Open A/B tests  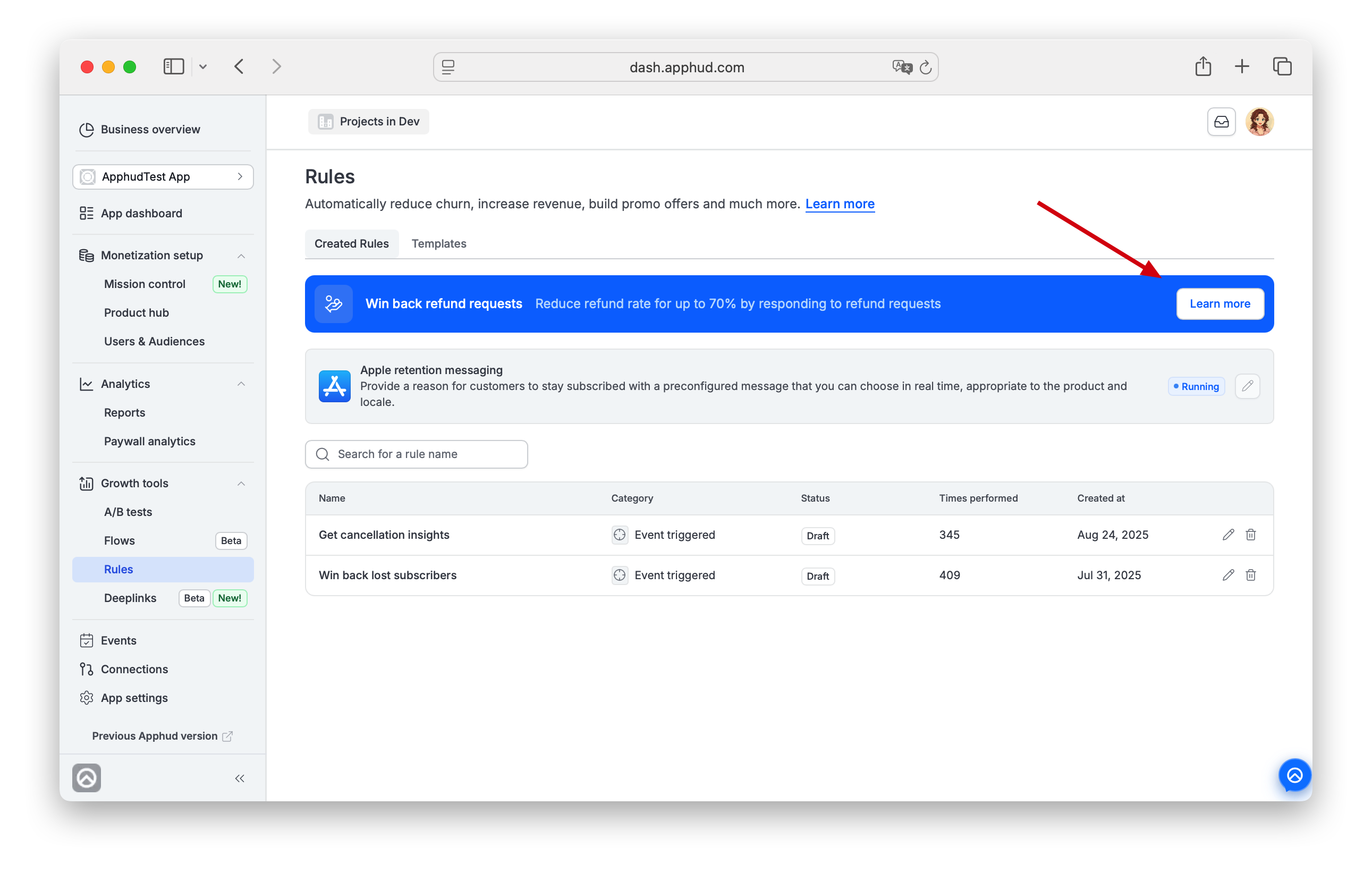coord(128,512)
